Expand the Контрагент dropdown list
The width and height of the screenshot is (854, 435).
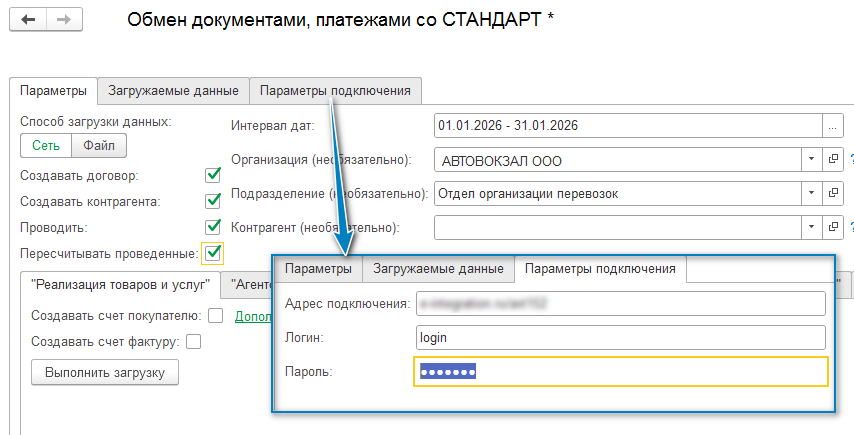(x=809, y=227)
